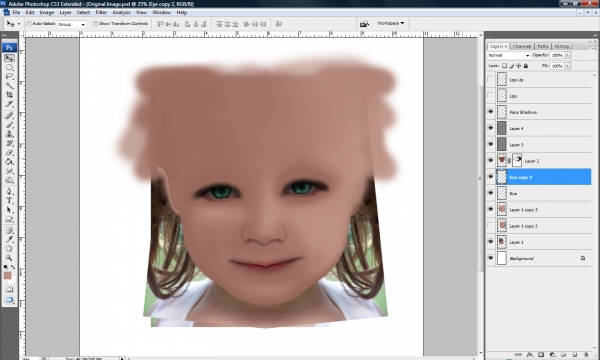Viewport: 600px width, 360px height.
Task: Select the Lasso tool
Action: (9, 77)
